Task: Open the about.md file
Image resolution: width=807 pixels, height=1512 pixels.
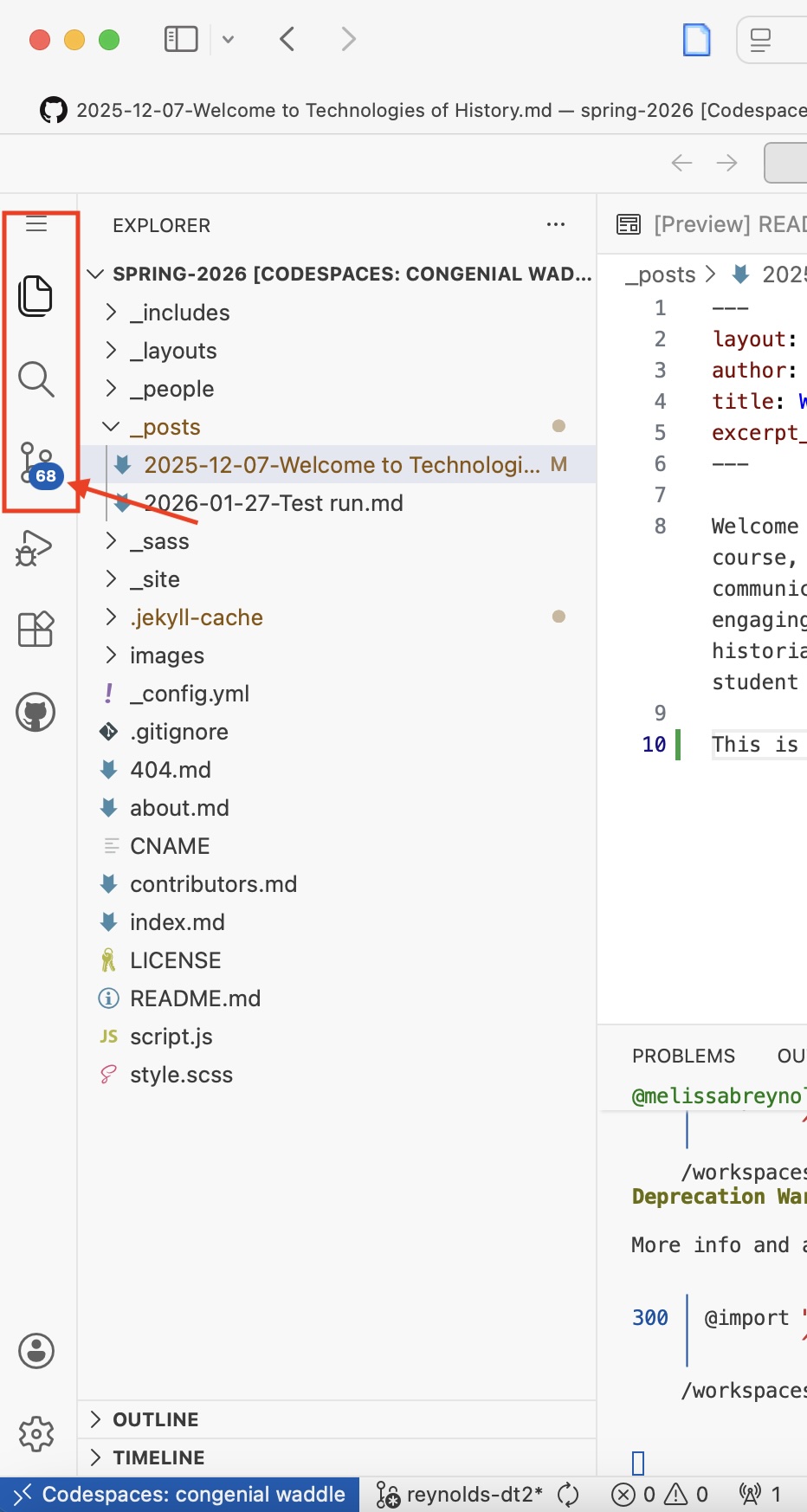Action: point(337,807)
